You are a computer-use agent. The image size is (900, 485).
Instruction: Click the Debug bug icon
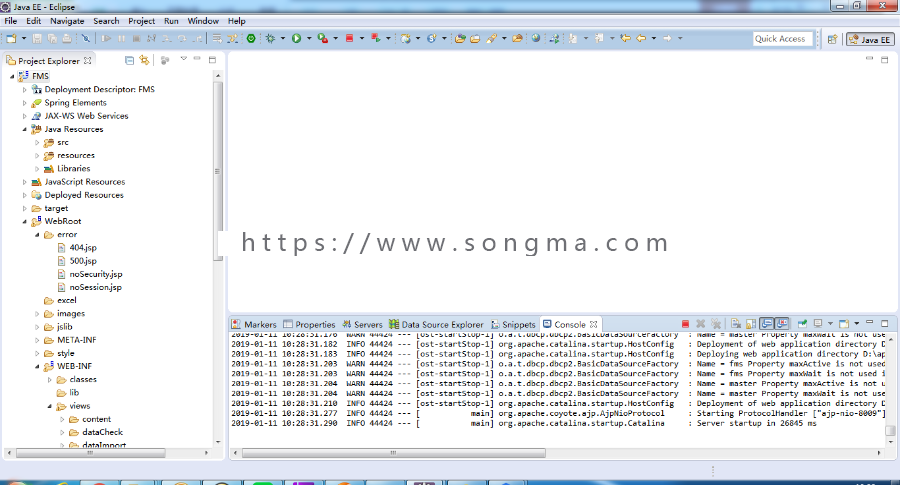tap(270, 38)
